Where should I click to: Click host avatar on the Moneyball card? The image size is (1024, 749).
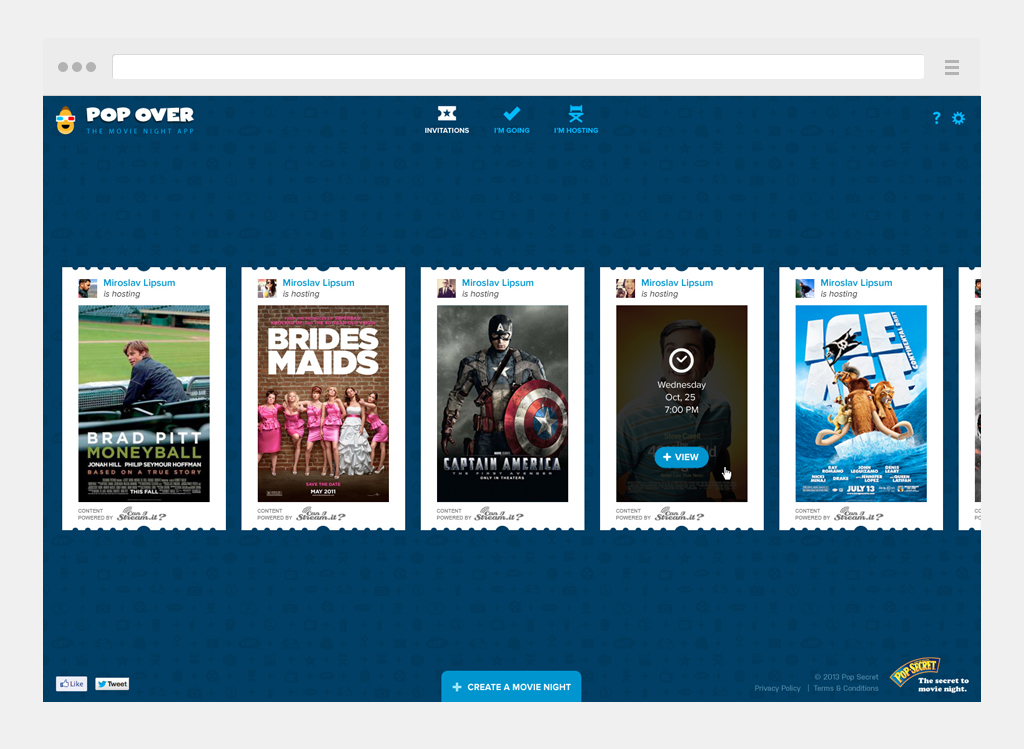pyautogui.click(x=88, y=288)
